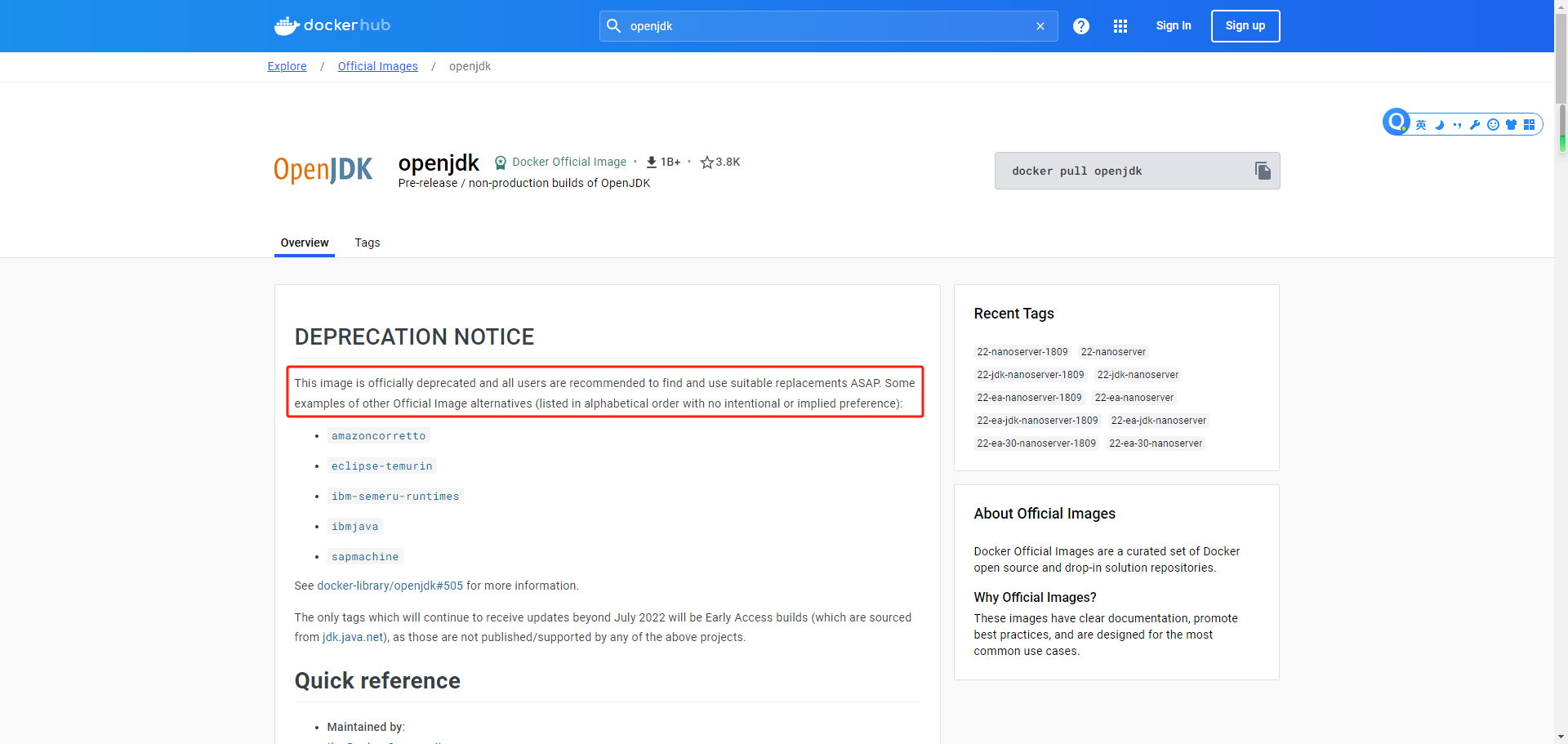
Task: Select the 22-jdk-nanoserver tag
Action: tap(1138, 375)
